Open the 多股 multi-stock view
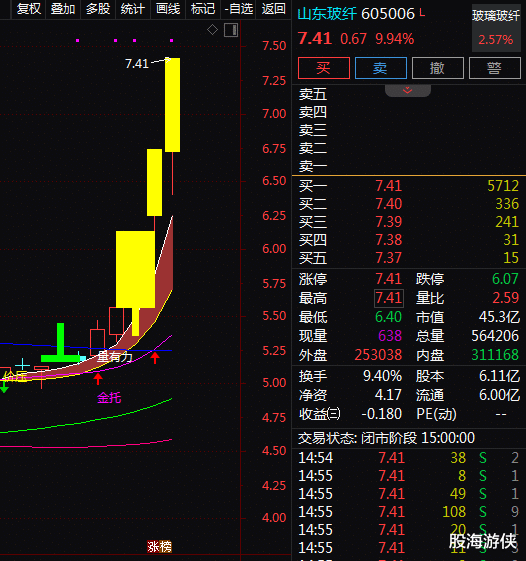Screen dimensions: 526x561 98,9
